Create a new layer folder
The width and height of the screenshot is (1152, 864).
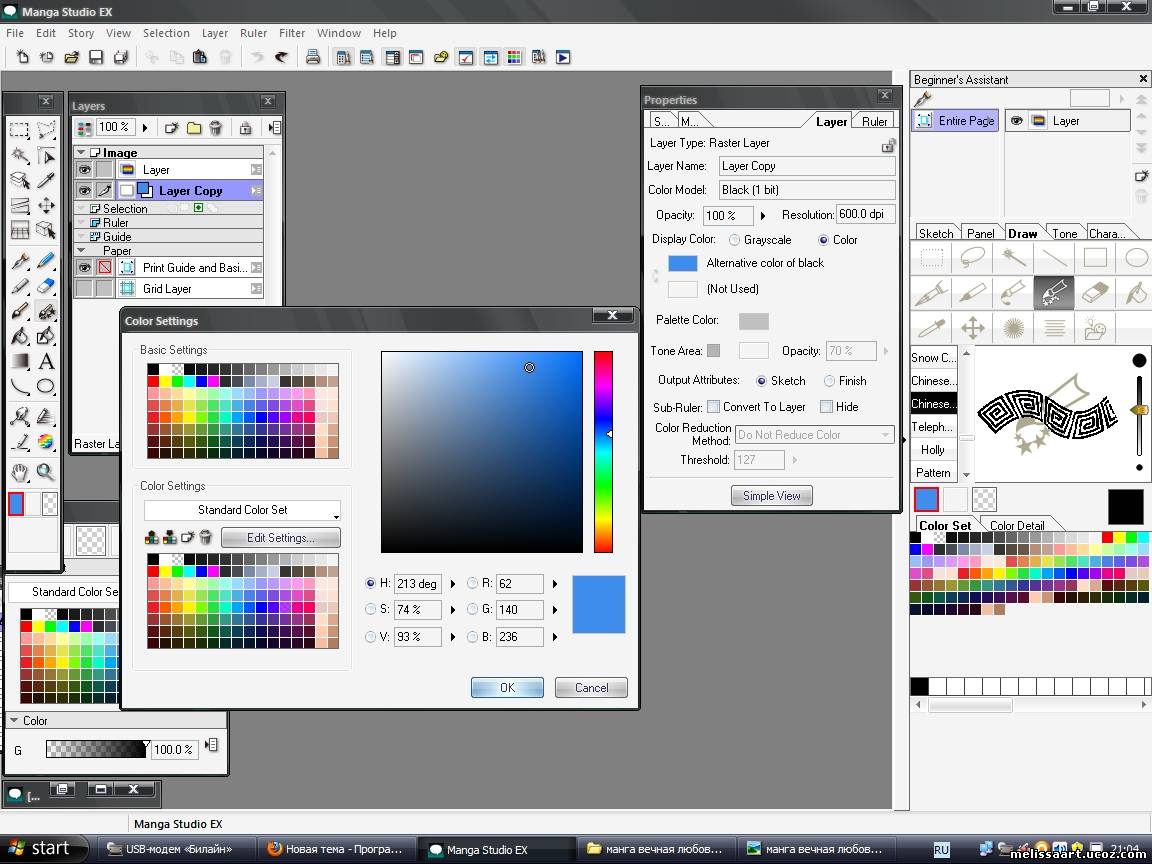tap(194, 128)
